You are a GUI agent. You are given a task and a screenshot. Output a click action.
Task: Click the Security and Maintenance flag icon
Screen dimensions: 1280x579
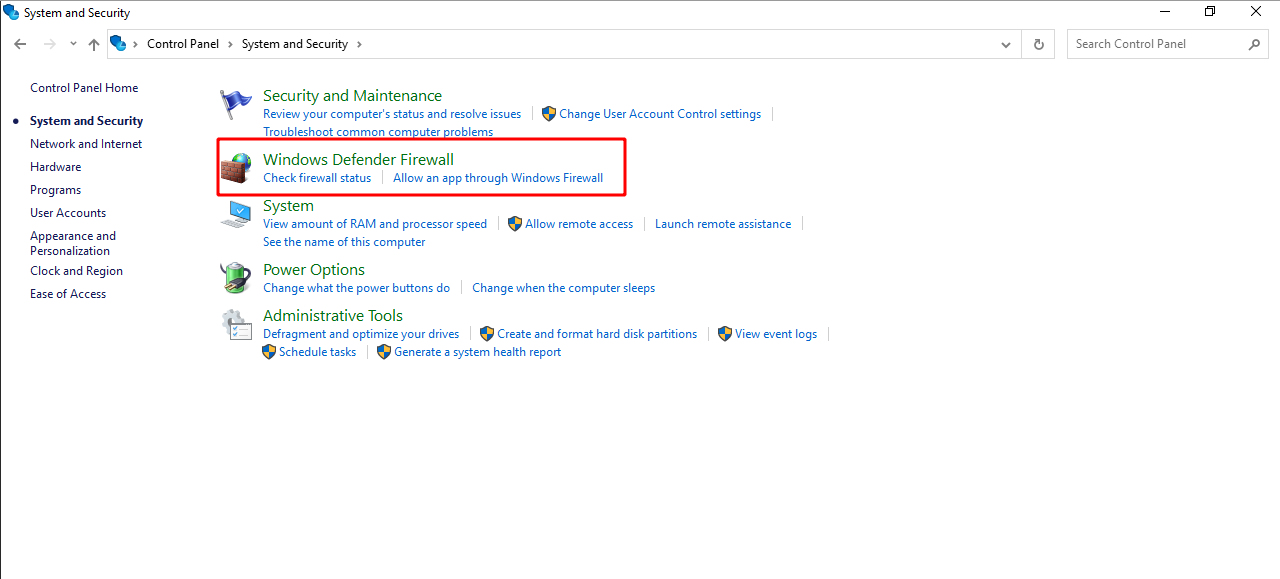tap(236, 104)
